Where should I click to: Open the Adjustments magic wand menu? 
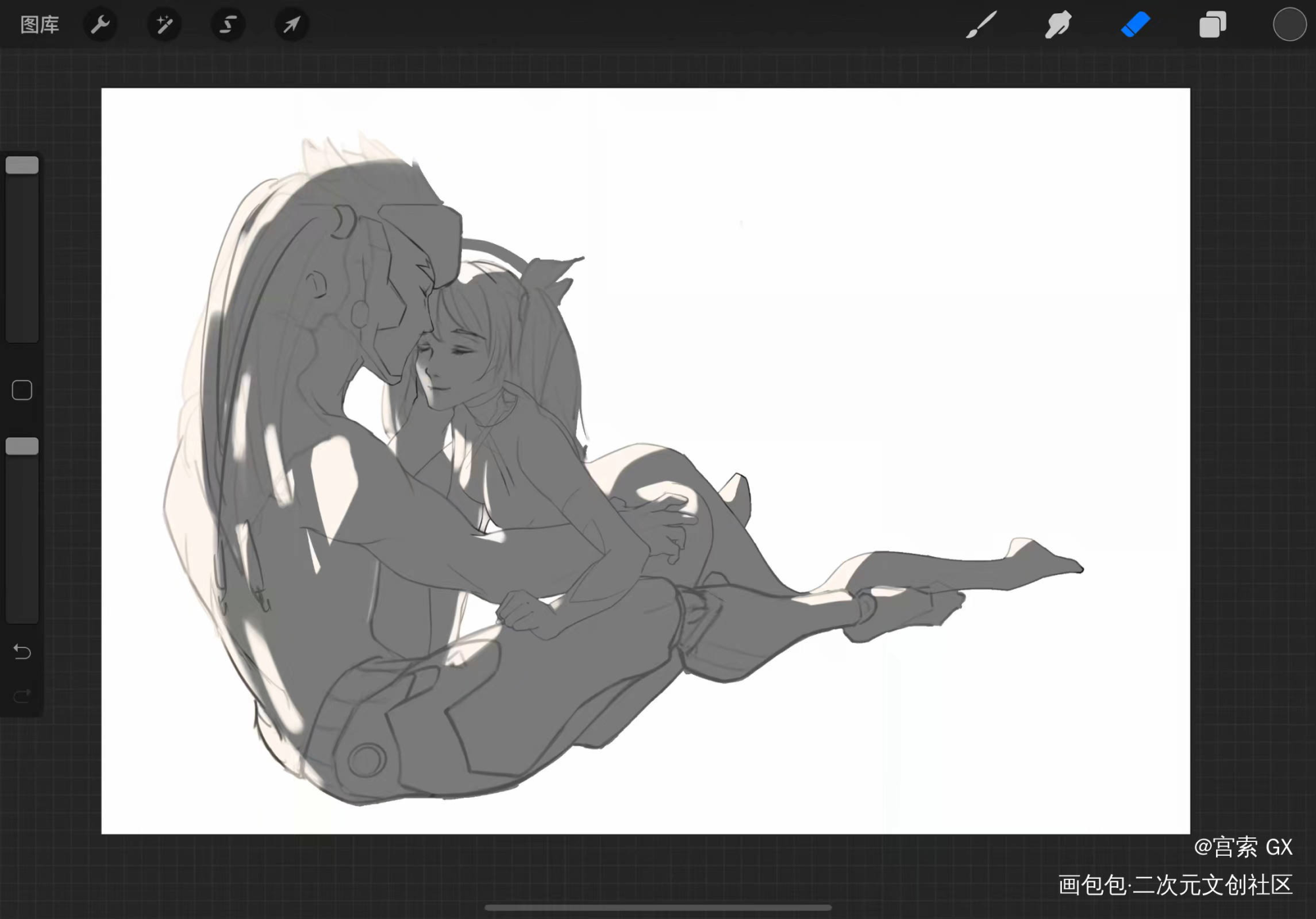(x=164, y=25)
